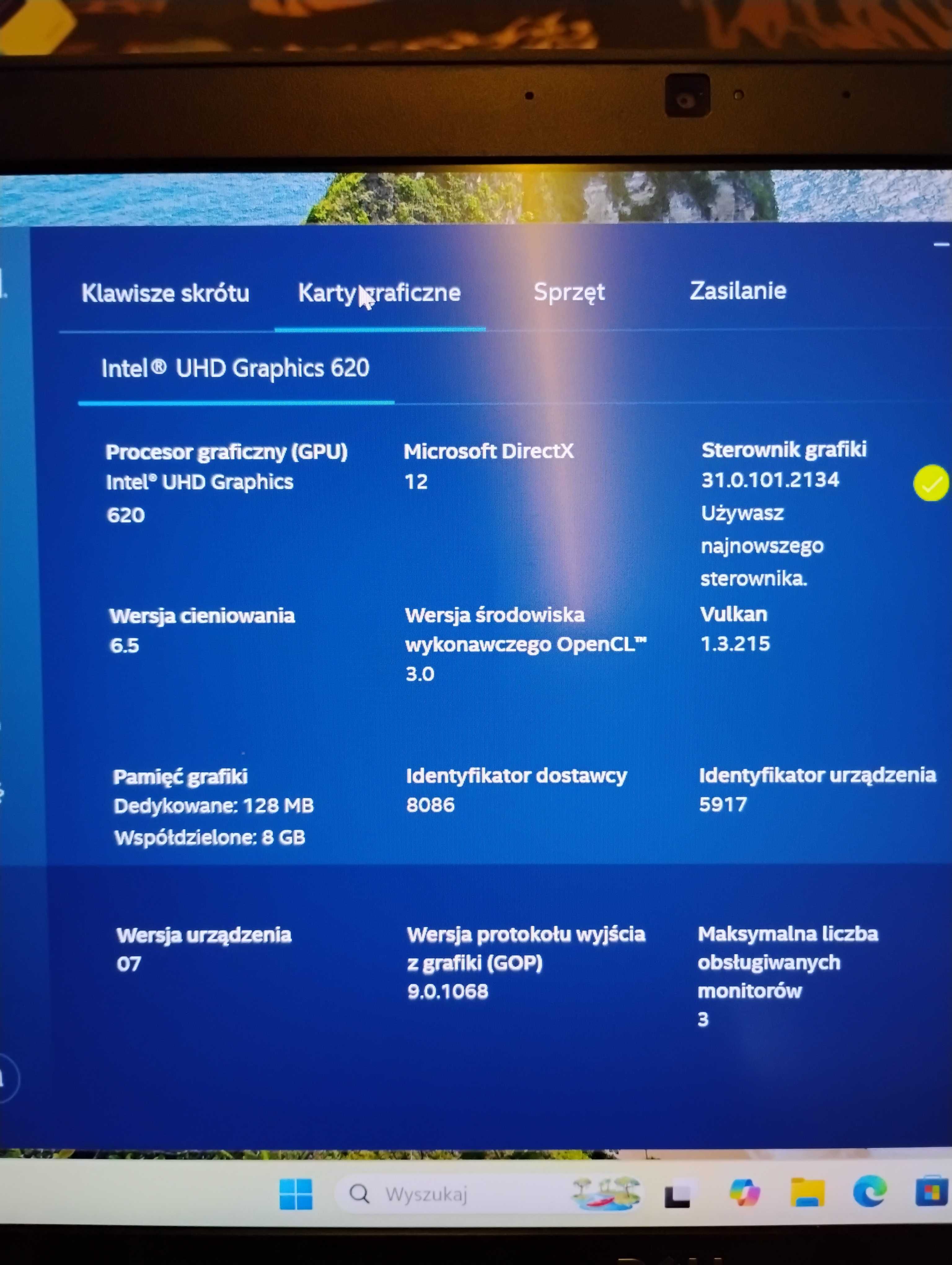Click device identifier value 5917

[723, 805]
